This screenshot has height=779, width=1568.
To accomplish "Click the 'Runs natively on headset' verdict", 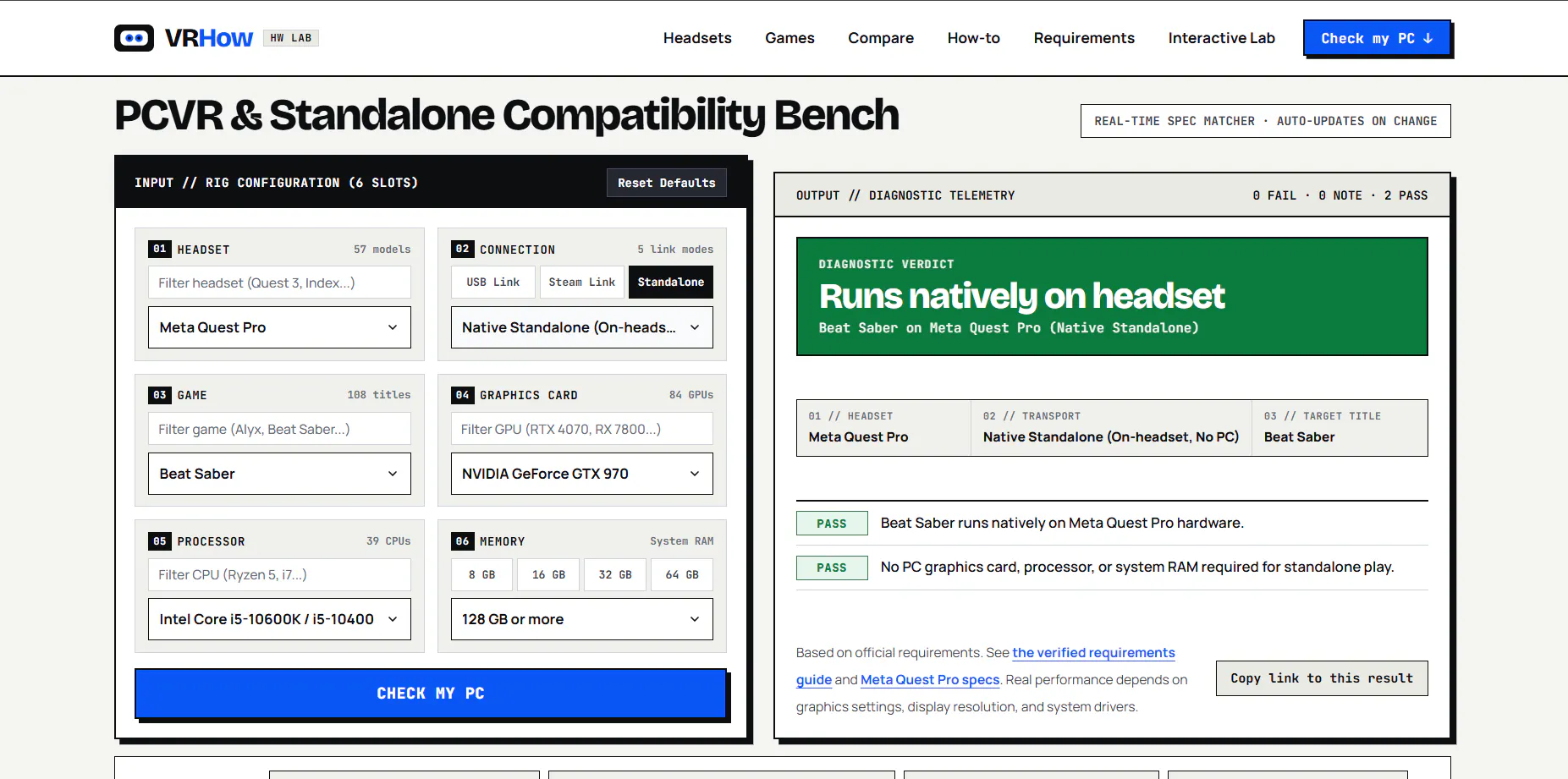I will pos(1021,296).
